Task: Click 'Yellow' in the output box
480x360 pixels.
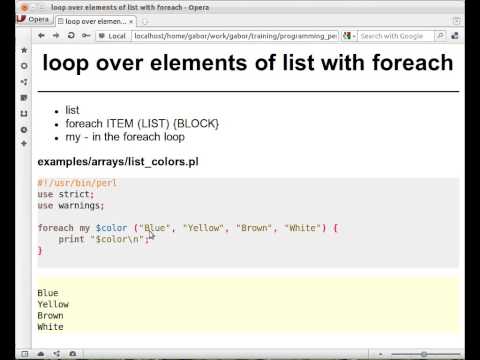Action: tap(53, 304)
